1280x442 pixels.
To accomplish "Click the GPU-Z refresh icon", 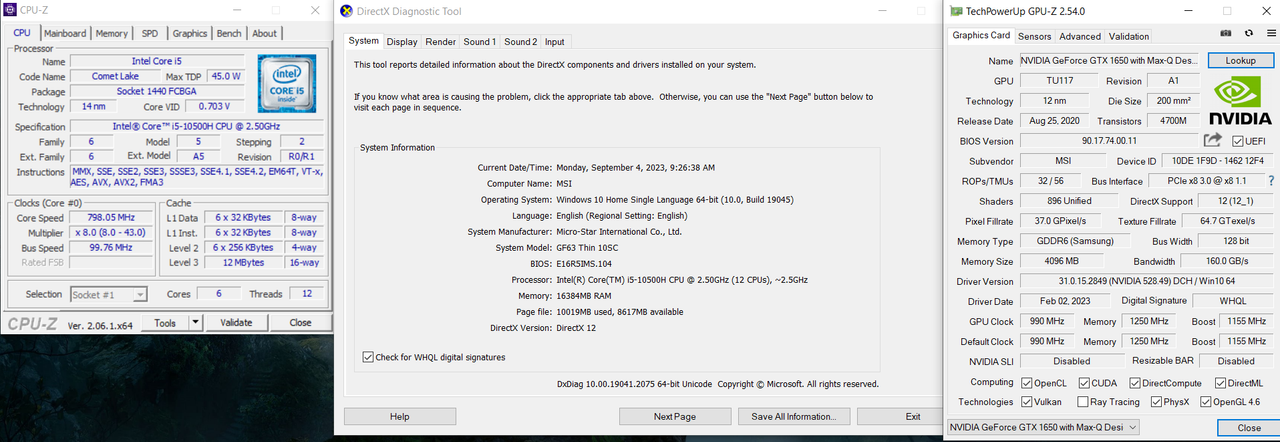I will (1248, 34).
